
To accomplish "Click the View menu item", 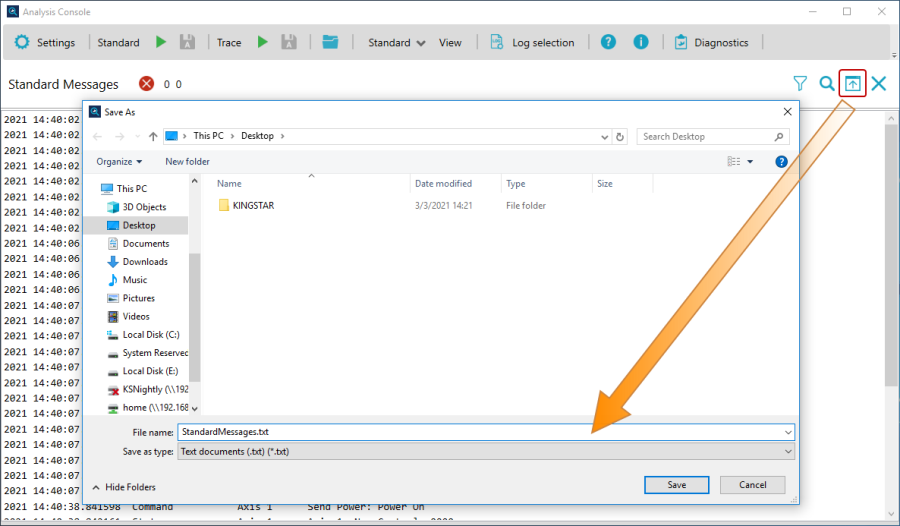I will pos(450,43).
